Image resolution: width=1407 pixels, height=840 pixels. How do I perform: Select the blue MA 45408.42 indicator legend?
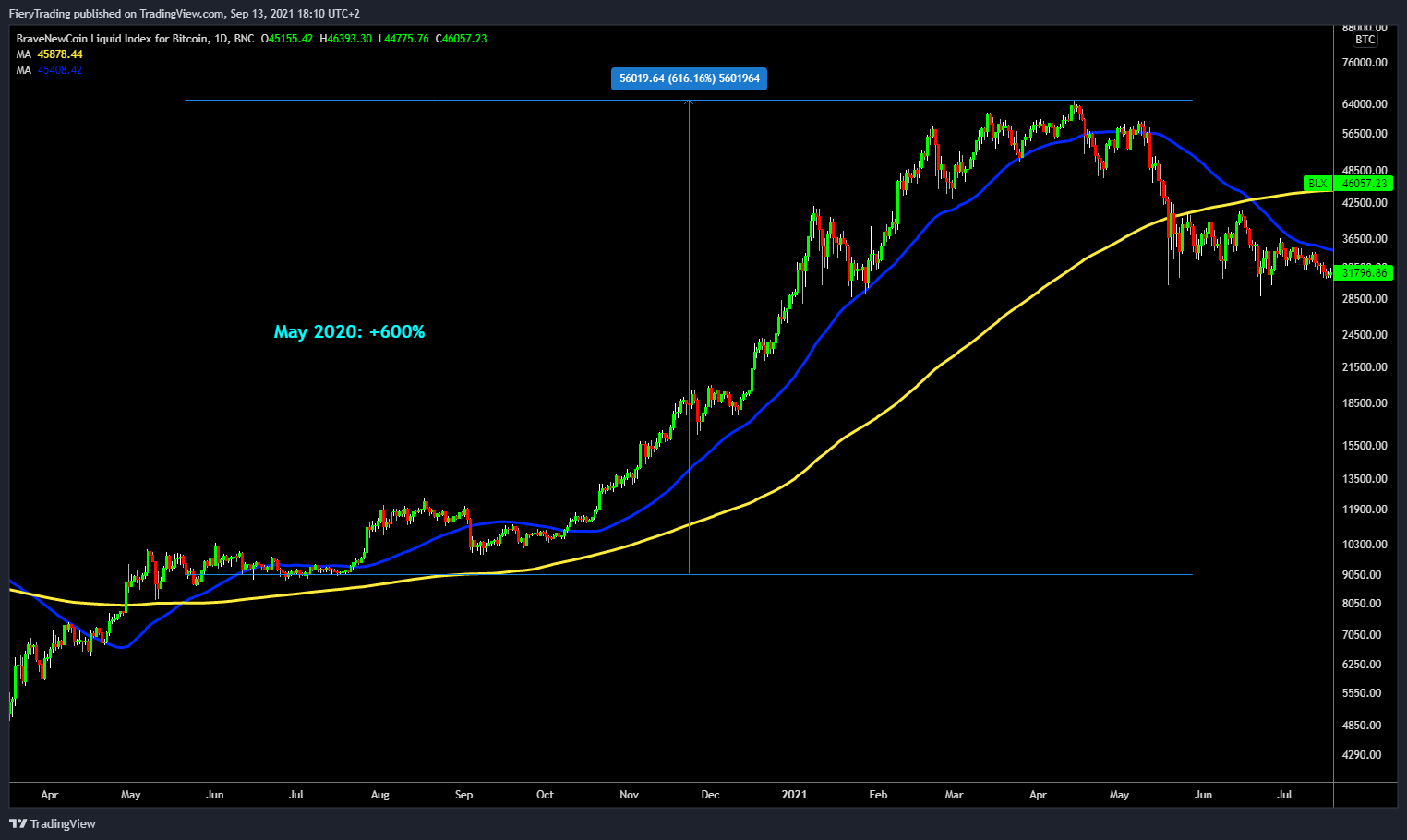click(x=49, y=70)
